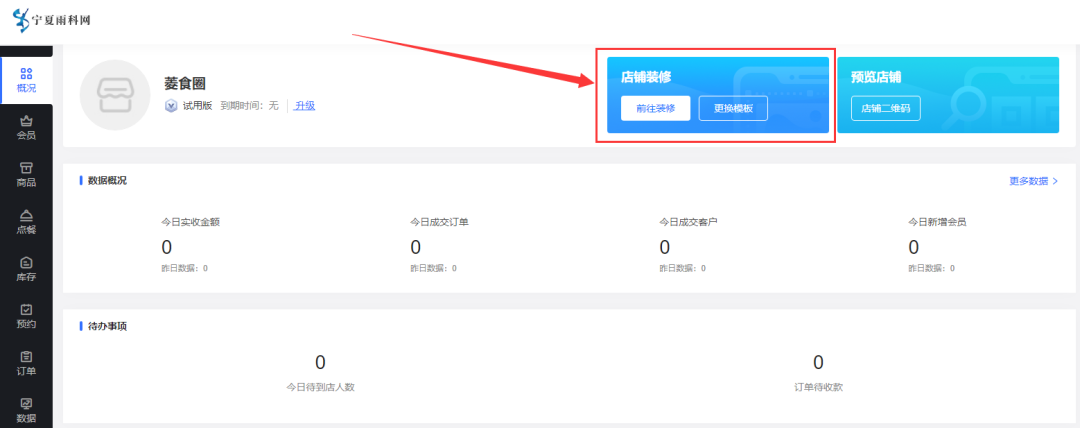Open the 店铺二维码 QR code button
The height and width of the screenshot is (428, 1080).
point(885,108)
